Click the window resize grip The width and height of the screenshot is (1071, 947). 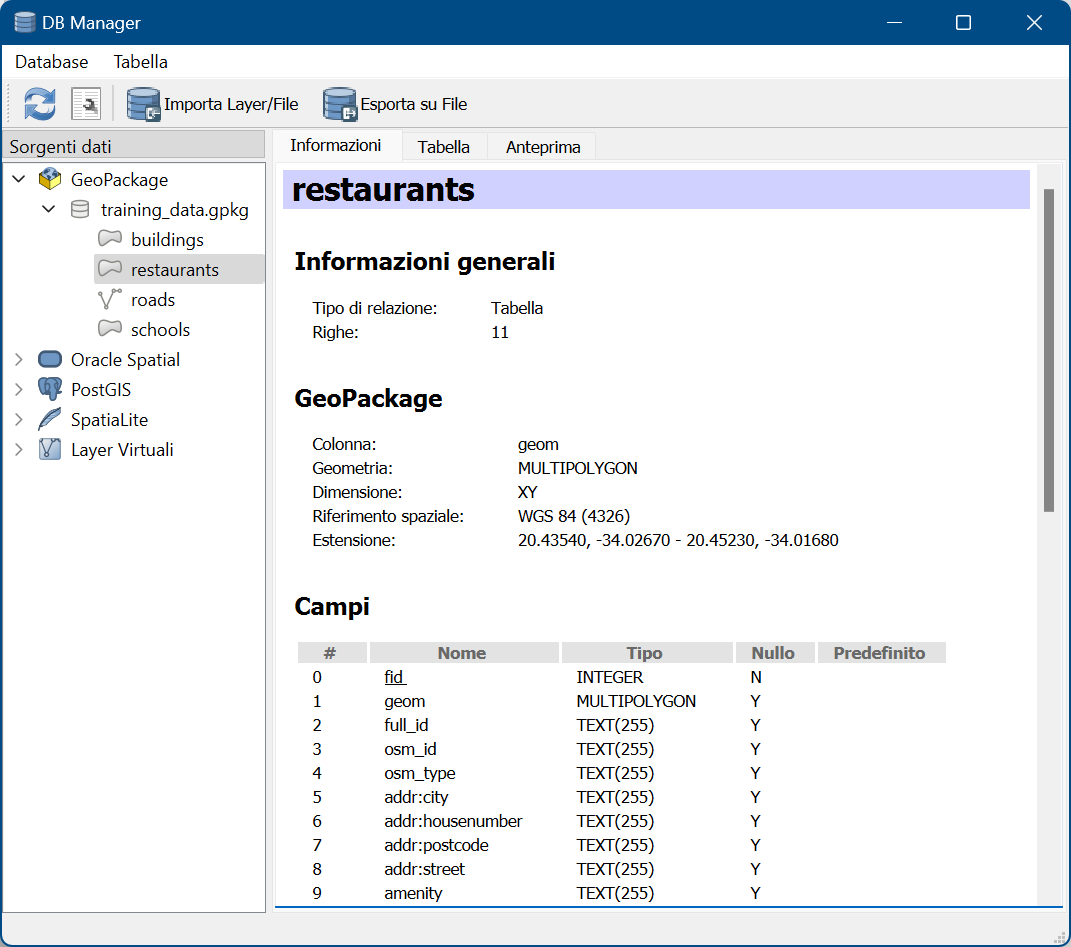[1061, 937]
